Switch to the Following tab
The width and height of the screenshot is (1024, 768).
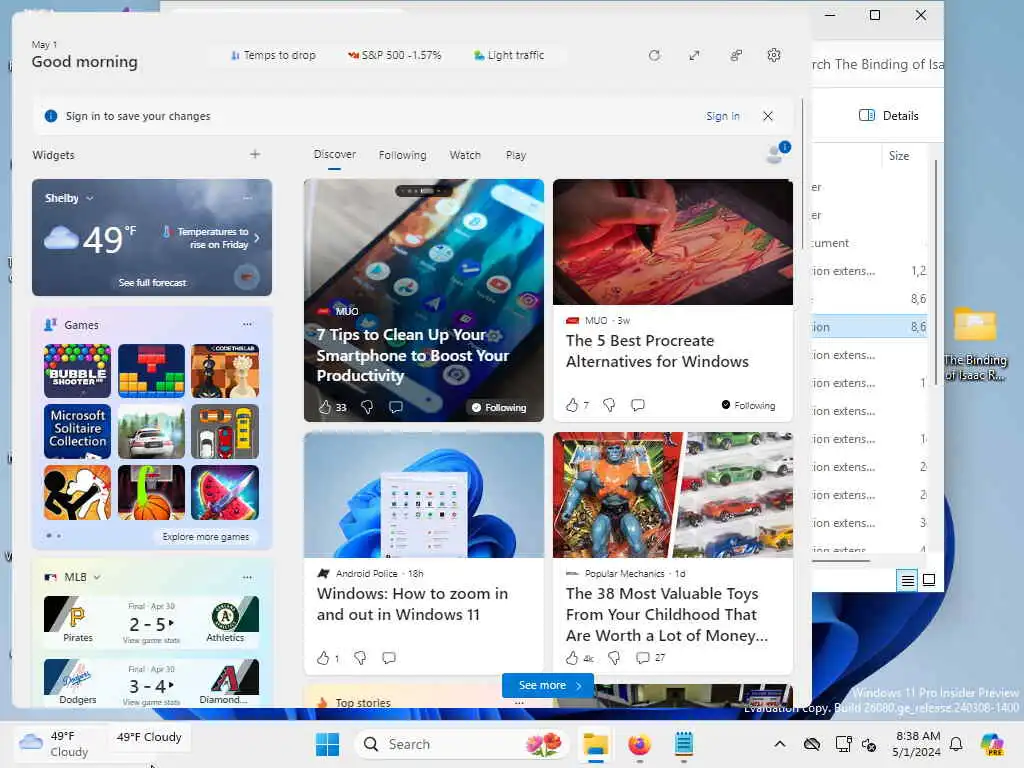click(x=402, y=155)
